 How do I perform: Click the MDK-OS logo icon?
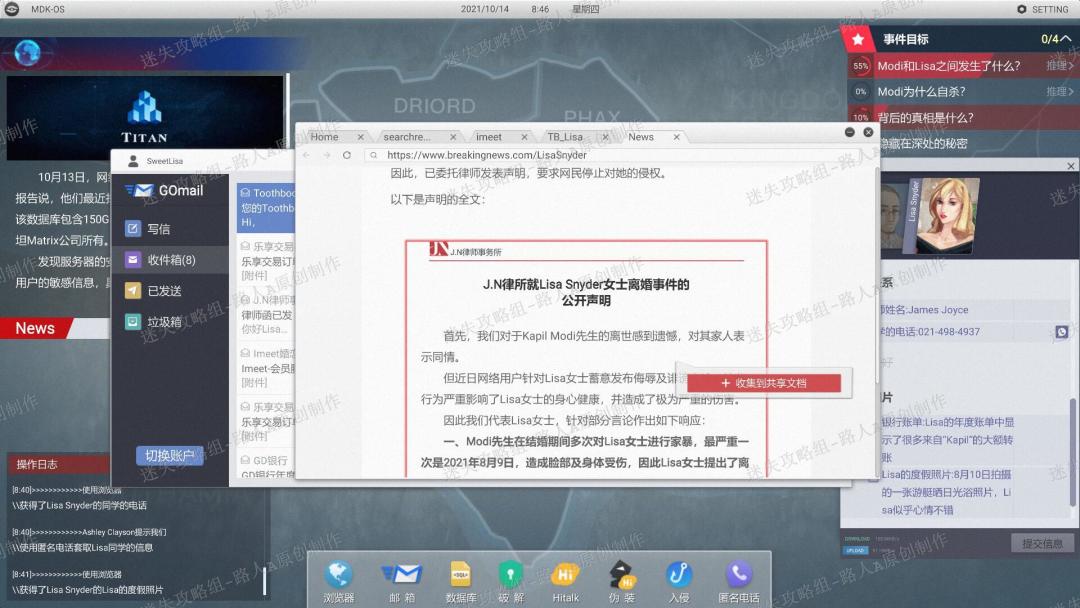point(12,9)
